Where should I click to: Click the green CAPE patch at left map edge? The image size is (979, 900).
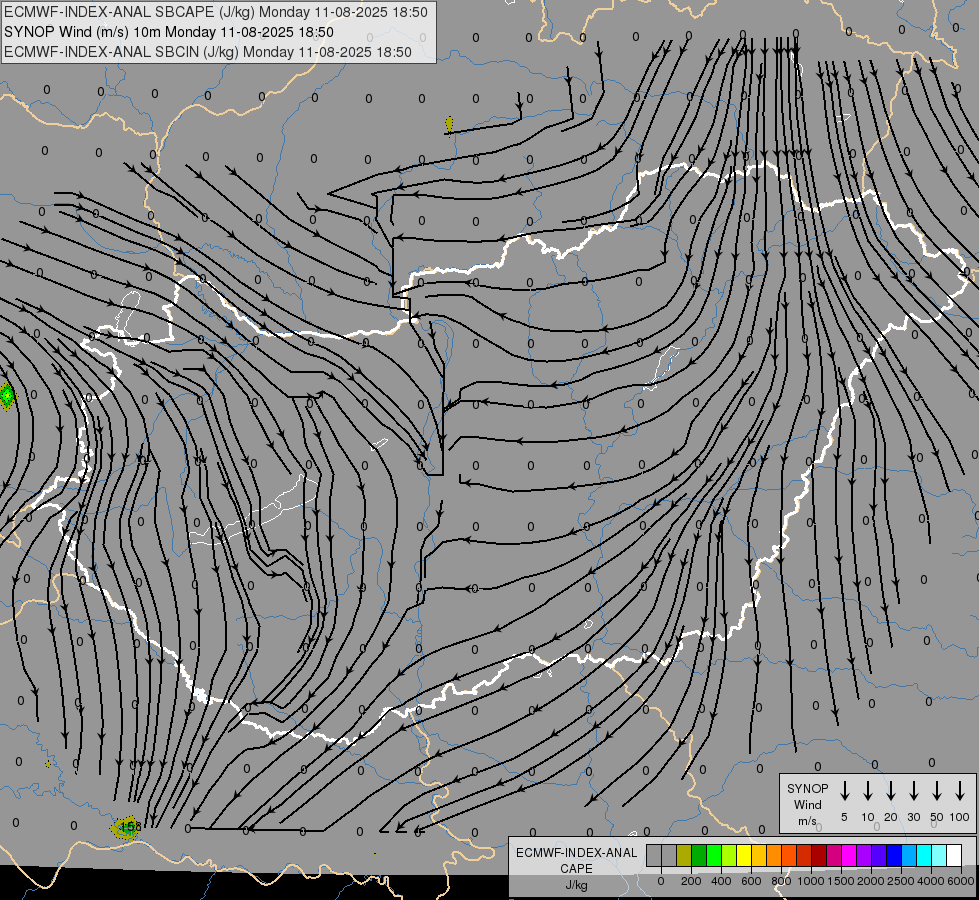[x=6, y=396]
